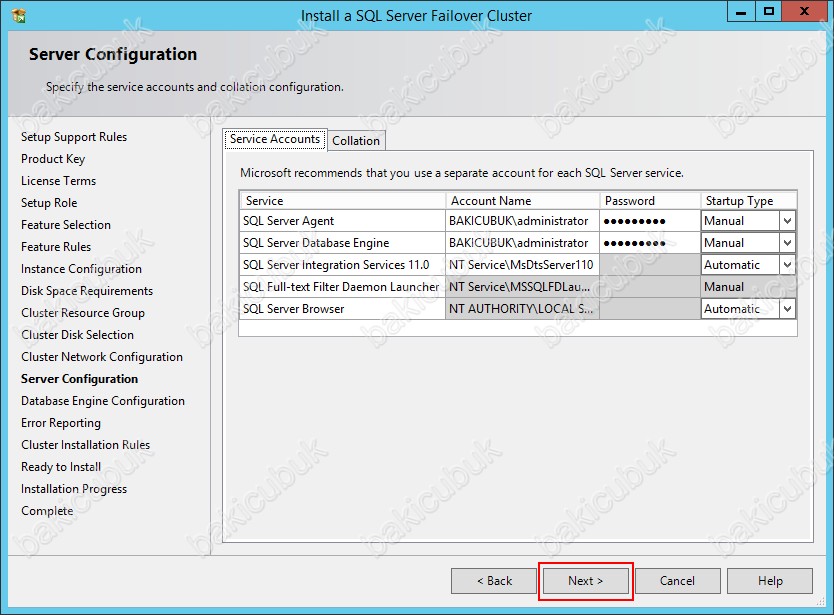Click the Startup Type column header

[x=748, y=201]
